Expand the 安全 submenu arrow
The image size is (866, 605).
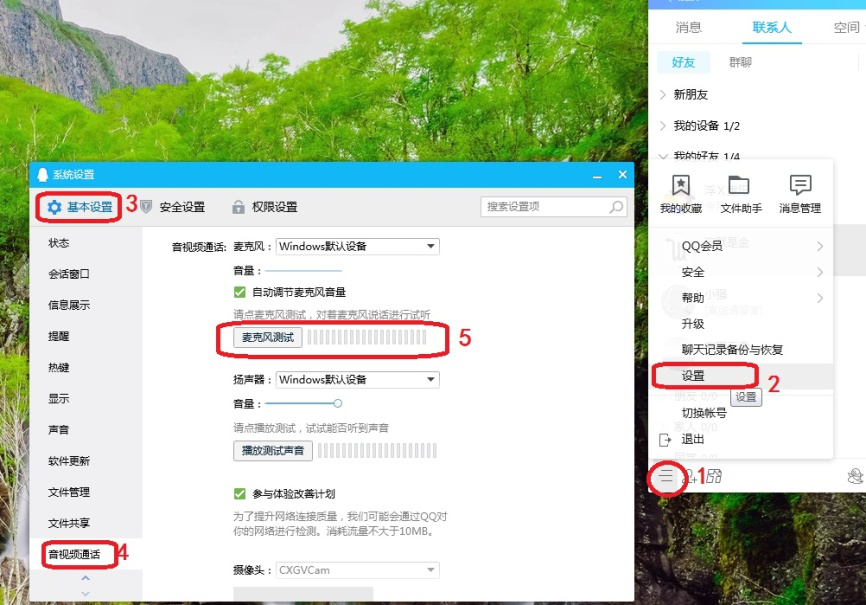click(x=820, y=272)
